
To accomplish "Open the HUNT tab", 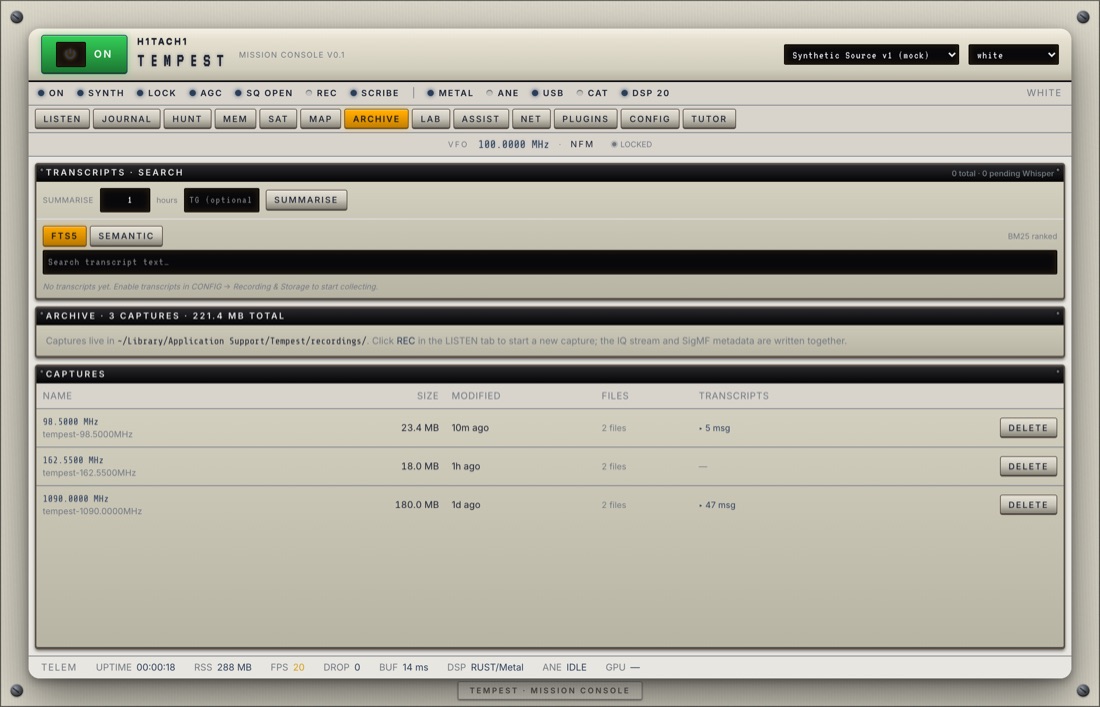I will point(187,119).
